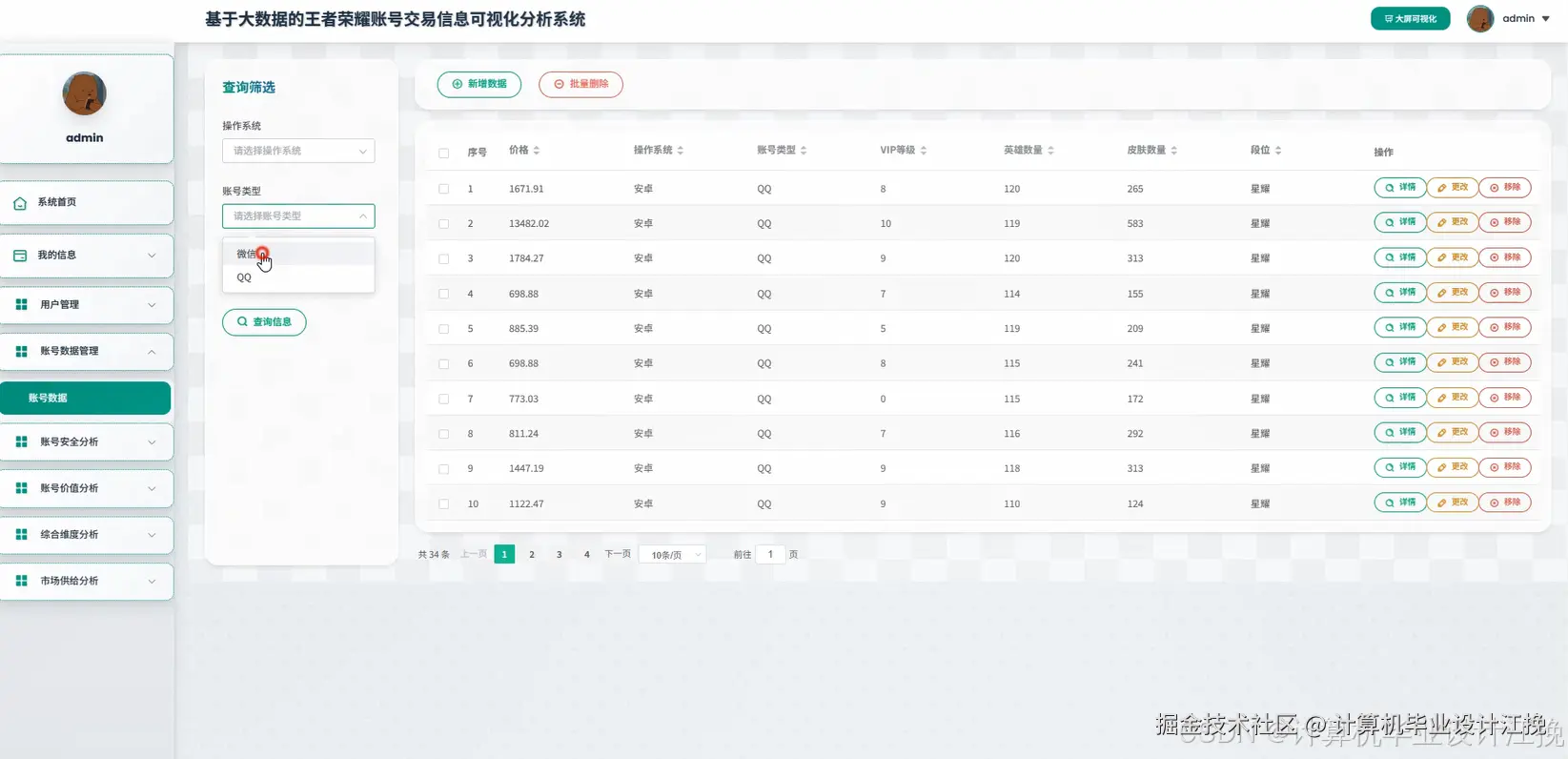The height and width of the screenshot is (759, 1568).
Task: Click 更改 edit for row 13482.02
Action: pyautogui.click(x=1453, y=222)
